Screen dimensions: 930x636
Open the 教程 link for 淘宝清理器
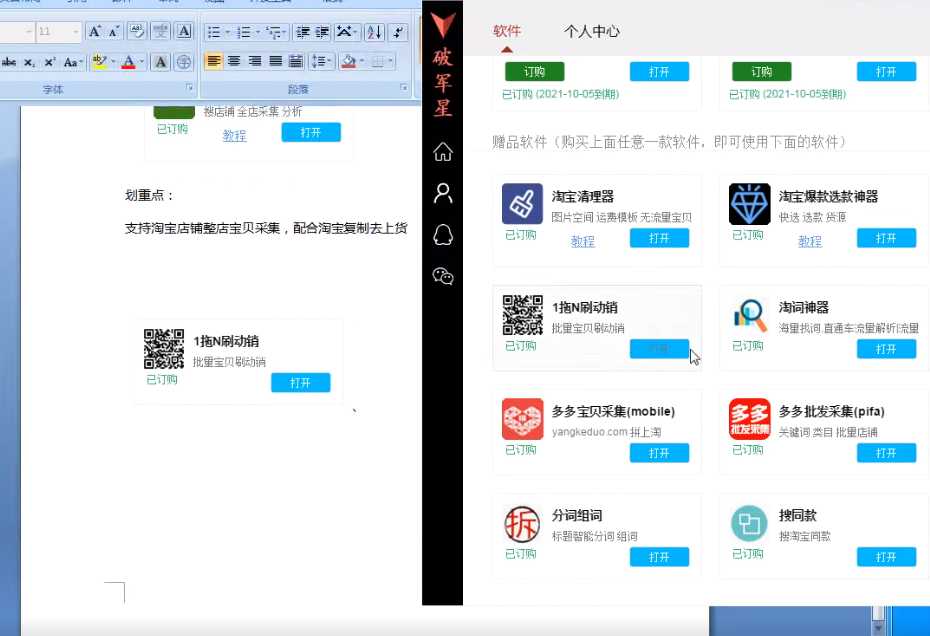point(582,241)
